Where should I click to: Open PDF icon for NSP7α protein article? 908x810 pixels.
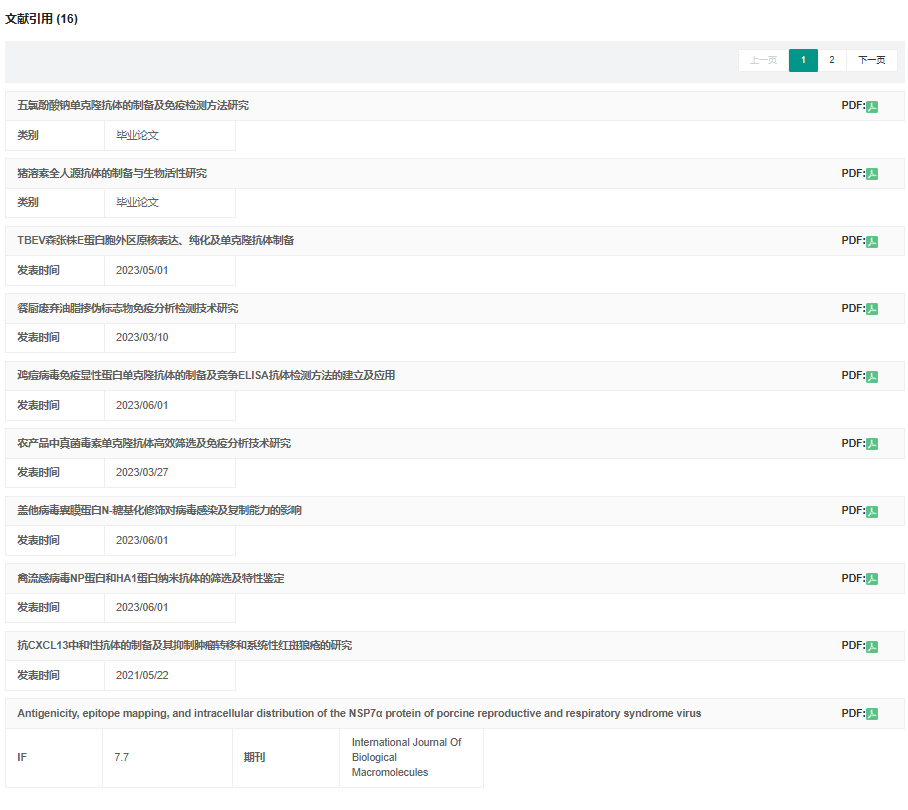pos(872,714)
